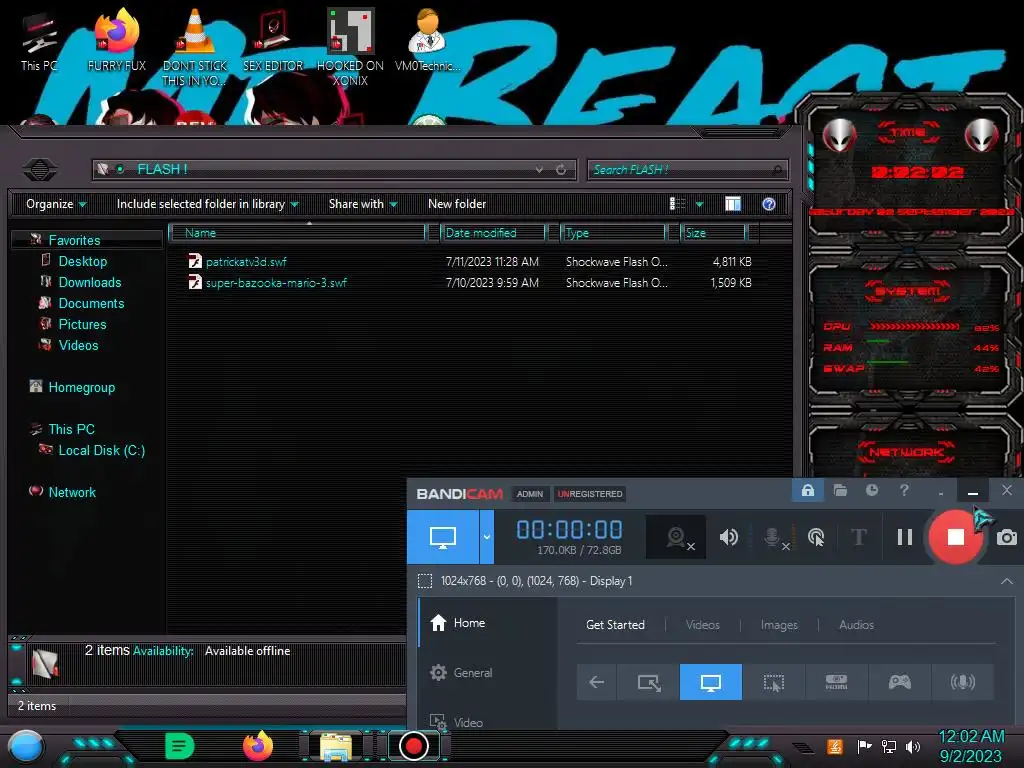Open the HOOKED ON XONIX desktop shortcut
Image resolution: width=1024 pixels, height=768 pixels.
350,47
